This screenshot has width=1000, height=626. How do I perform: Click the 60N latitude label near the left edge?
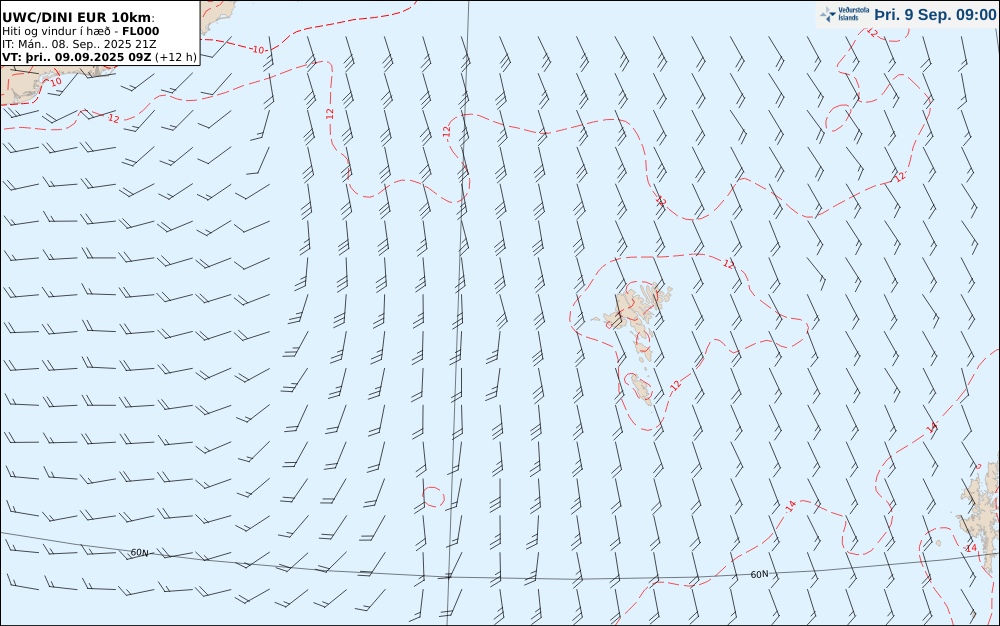[x=140, y=552]
